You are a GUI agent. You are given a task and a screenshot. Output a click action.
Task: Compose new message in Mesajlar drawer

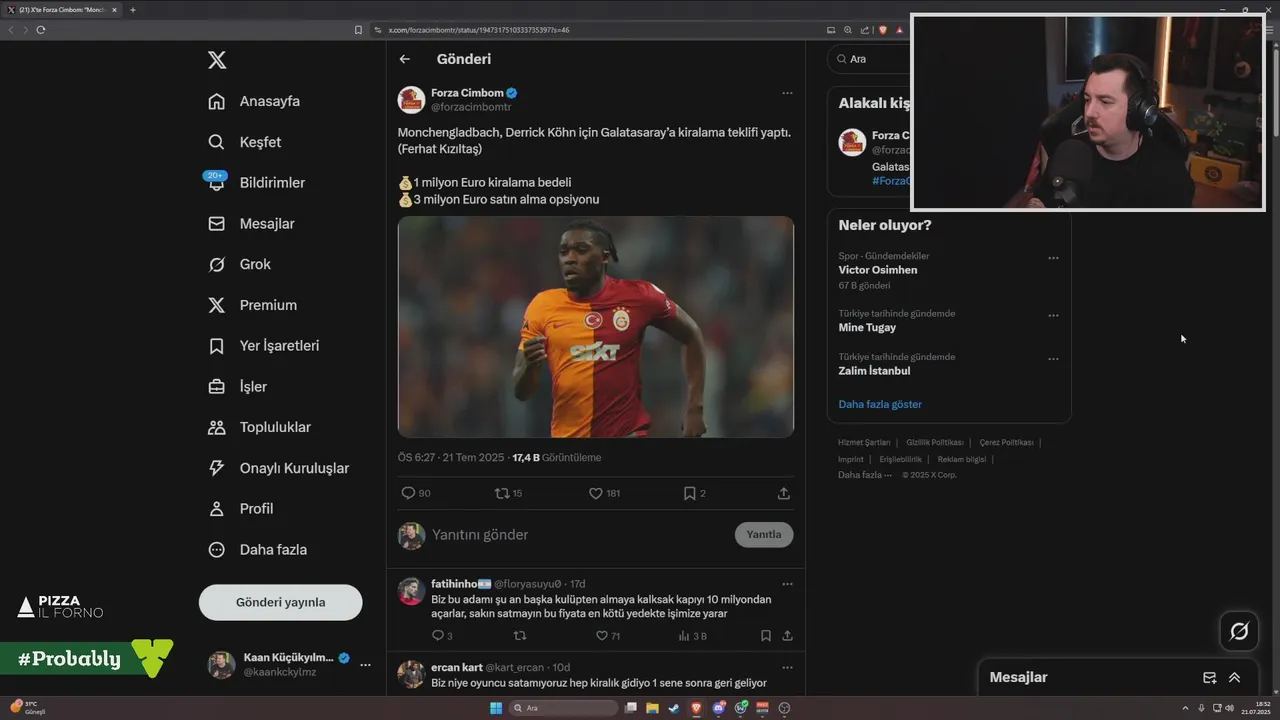(x=1209, y=677)
